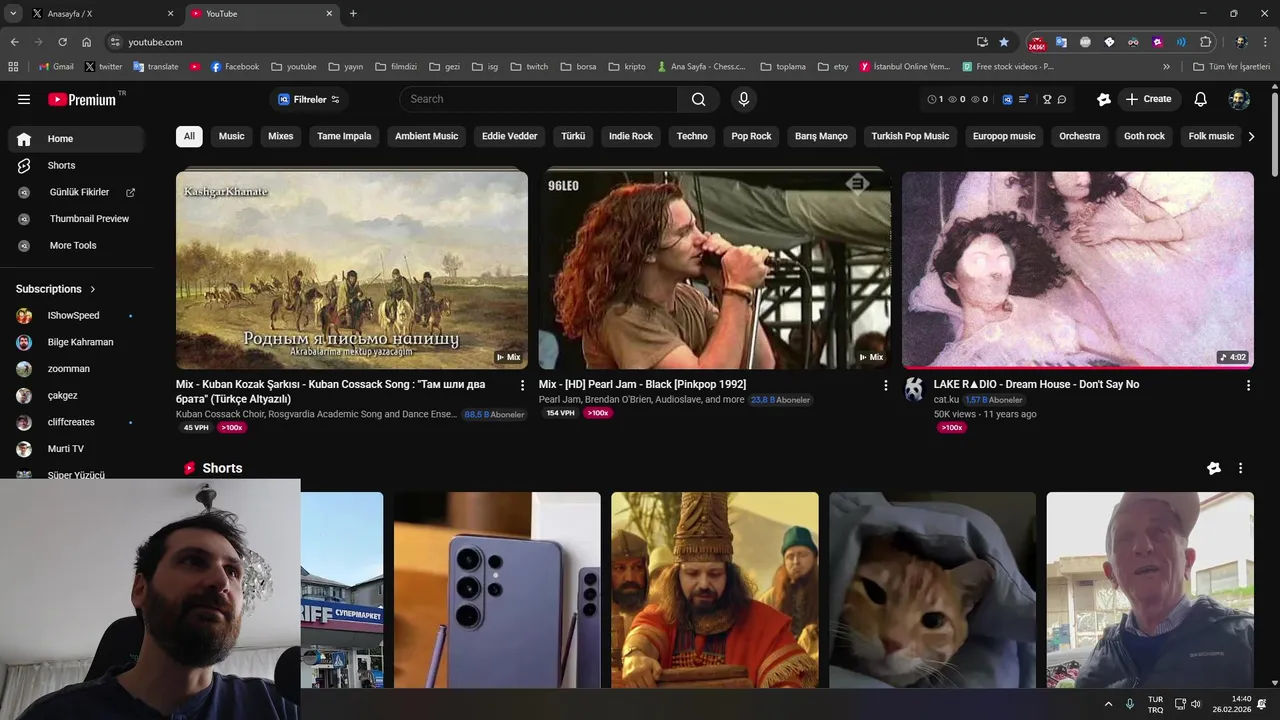
Task: Open Thumbnail Preview tool
Action: point(76,219)
